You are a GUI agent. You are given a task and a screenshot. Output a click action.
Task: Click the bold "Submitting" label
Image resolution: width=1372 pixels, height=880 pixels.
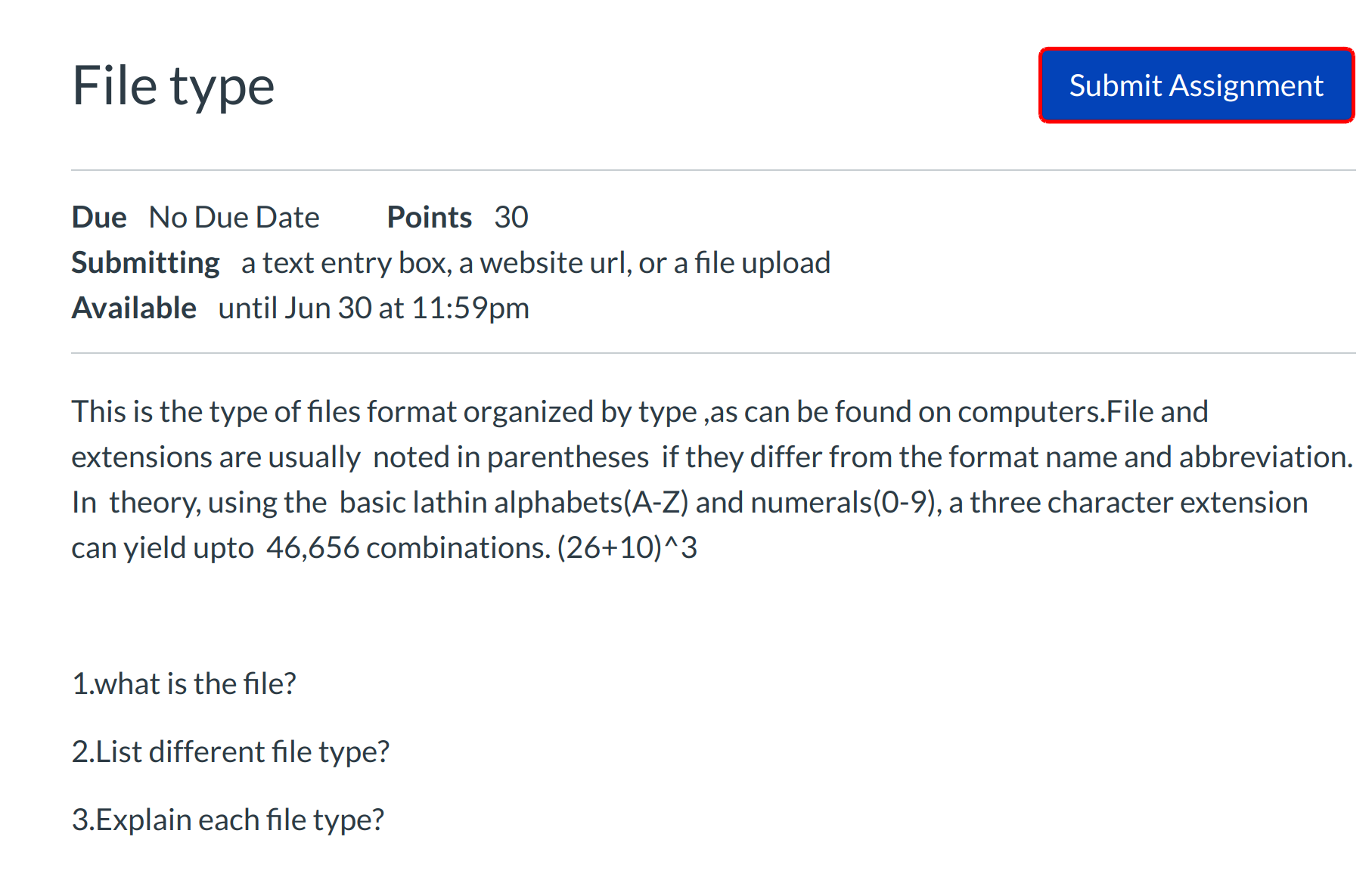click(x=145, y=263)
